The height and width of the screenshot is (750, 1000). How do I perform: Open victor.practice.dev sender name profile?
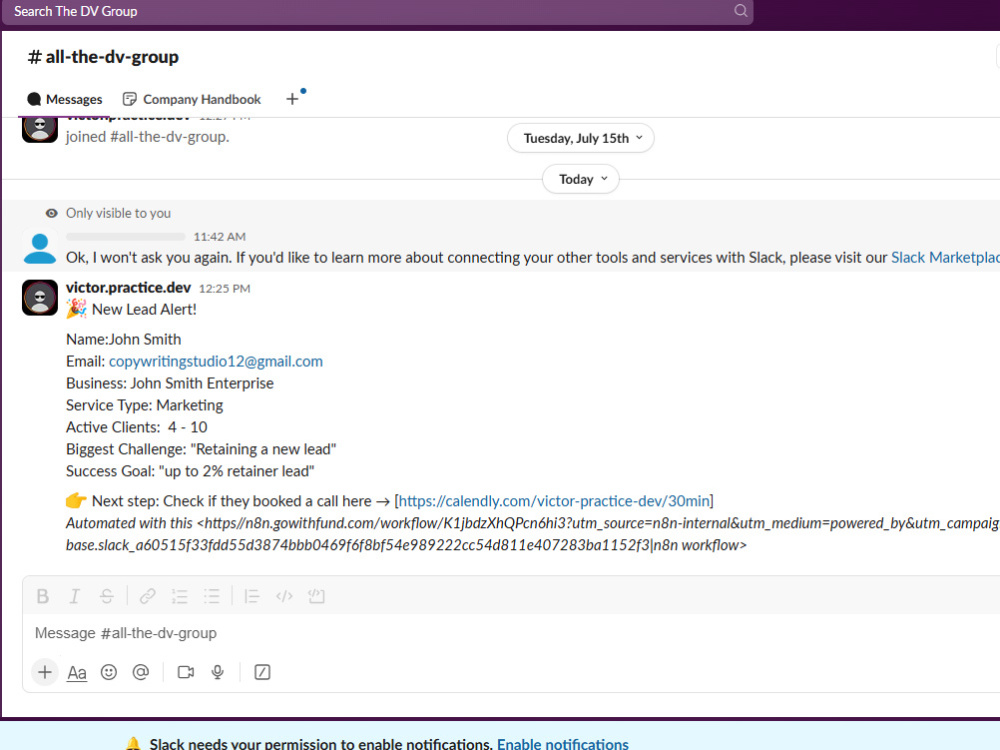click(128, 288)
